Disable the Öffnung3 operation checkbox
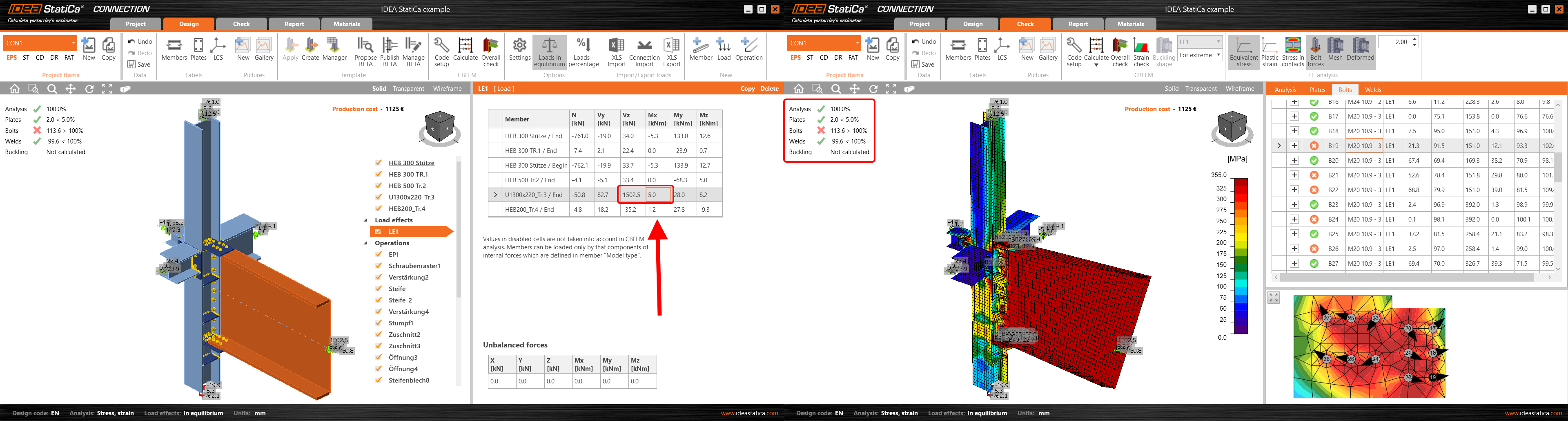Screen dimensions: 1568x421 379,357
